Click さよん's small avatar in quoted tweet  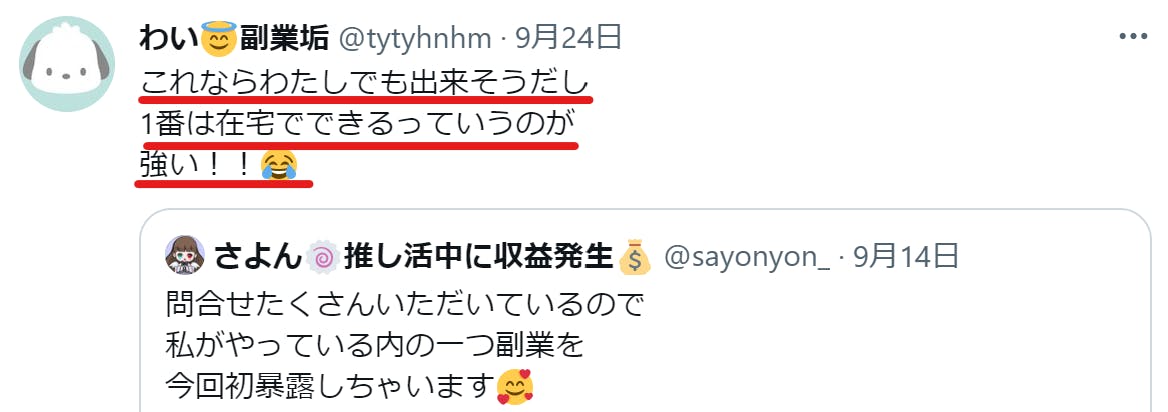pyautogui.click(x=184, y=256)
